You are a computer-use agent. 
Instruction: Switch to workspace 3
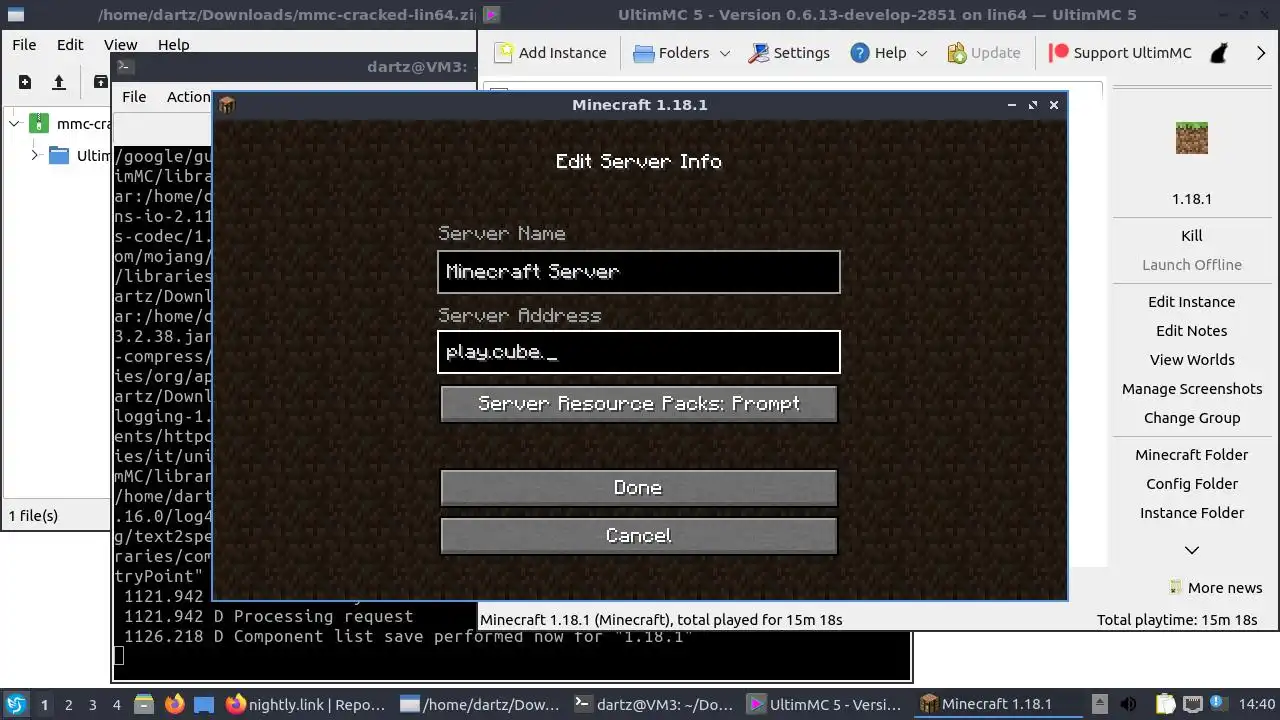click(x=92, y=704)
